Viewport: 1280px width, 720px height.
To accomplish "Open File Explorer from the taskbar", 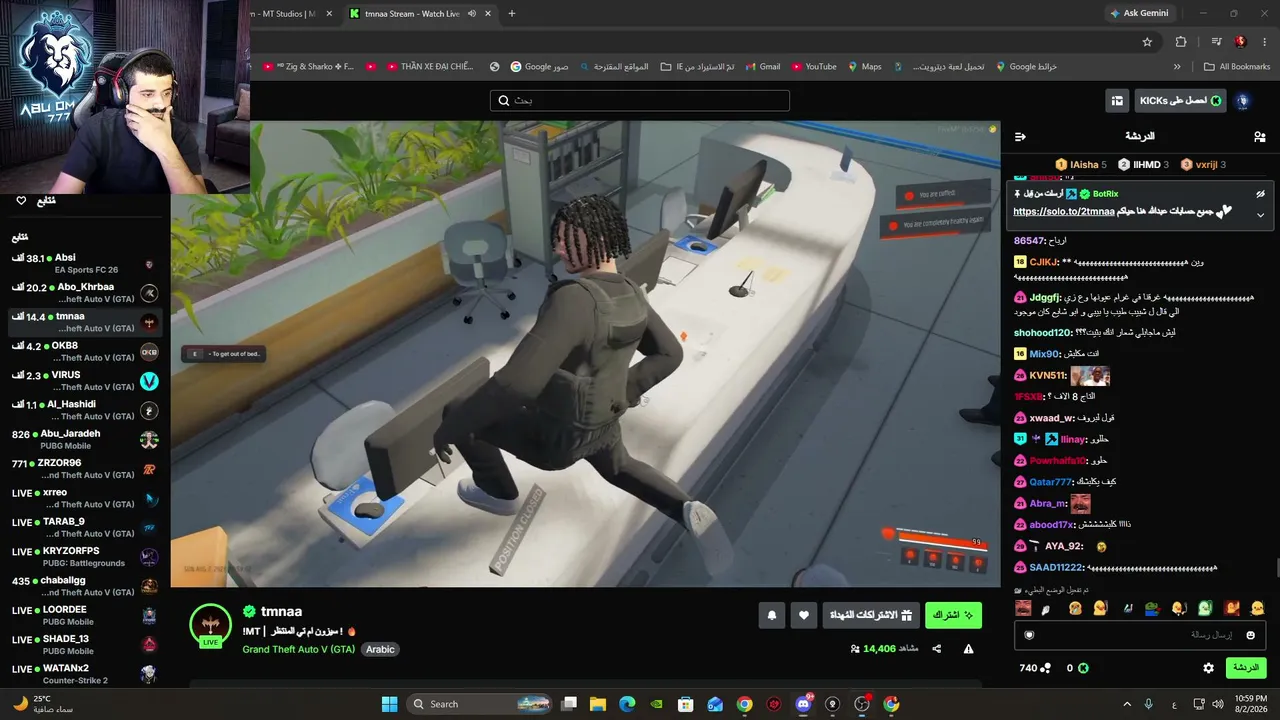I will [x=598, y=704].
